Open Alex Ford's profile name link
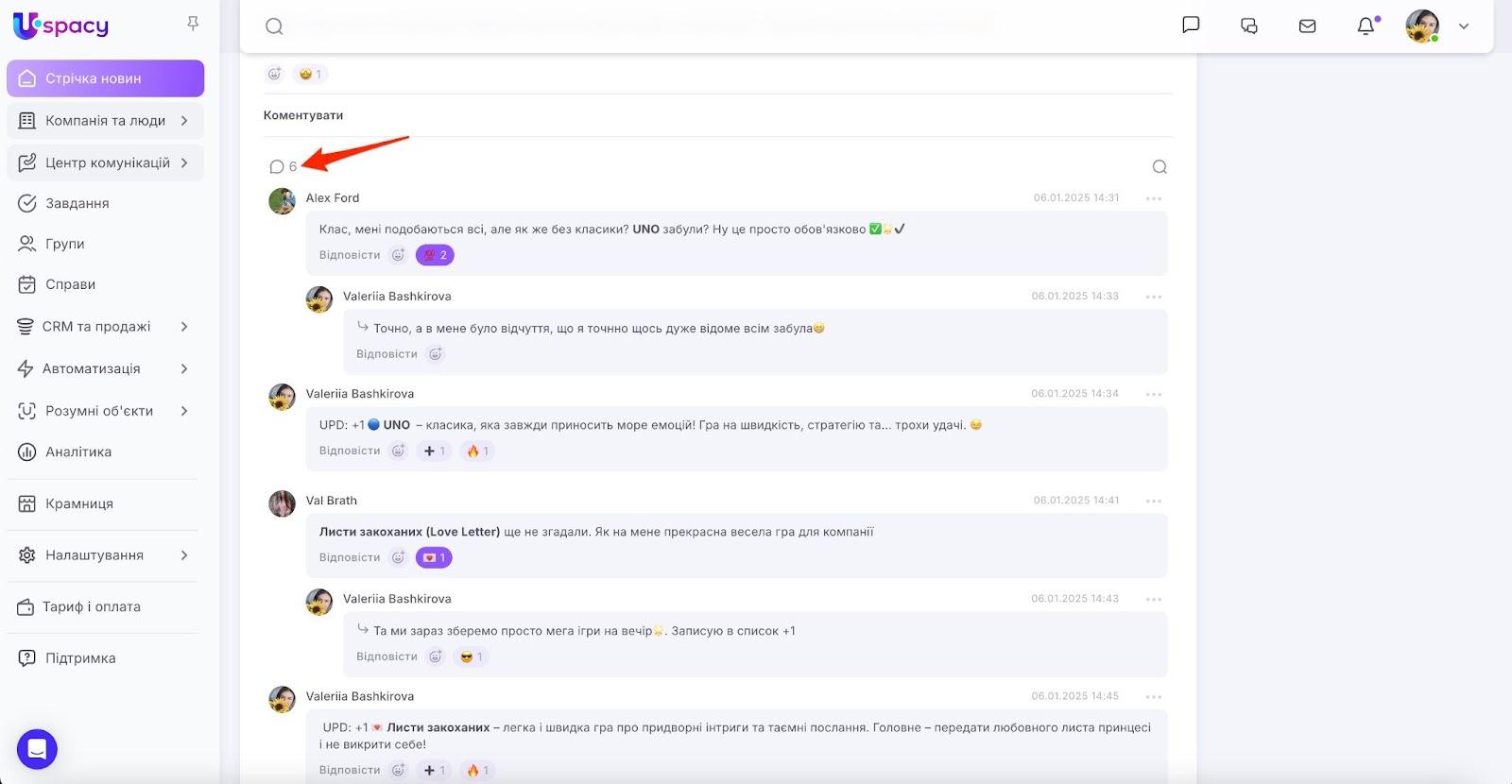Image resolution: width=1512 pixels, height=784 pixels. coord(333,198)
